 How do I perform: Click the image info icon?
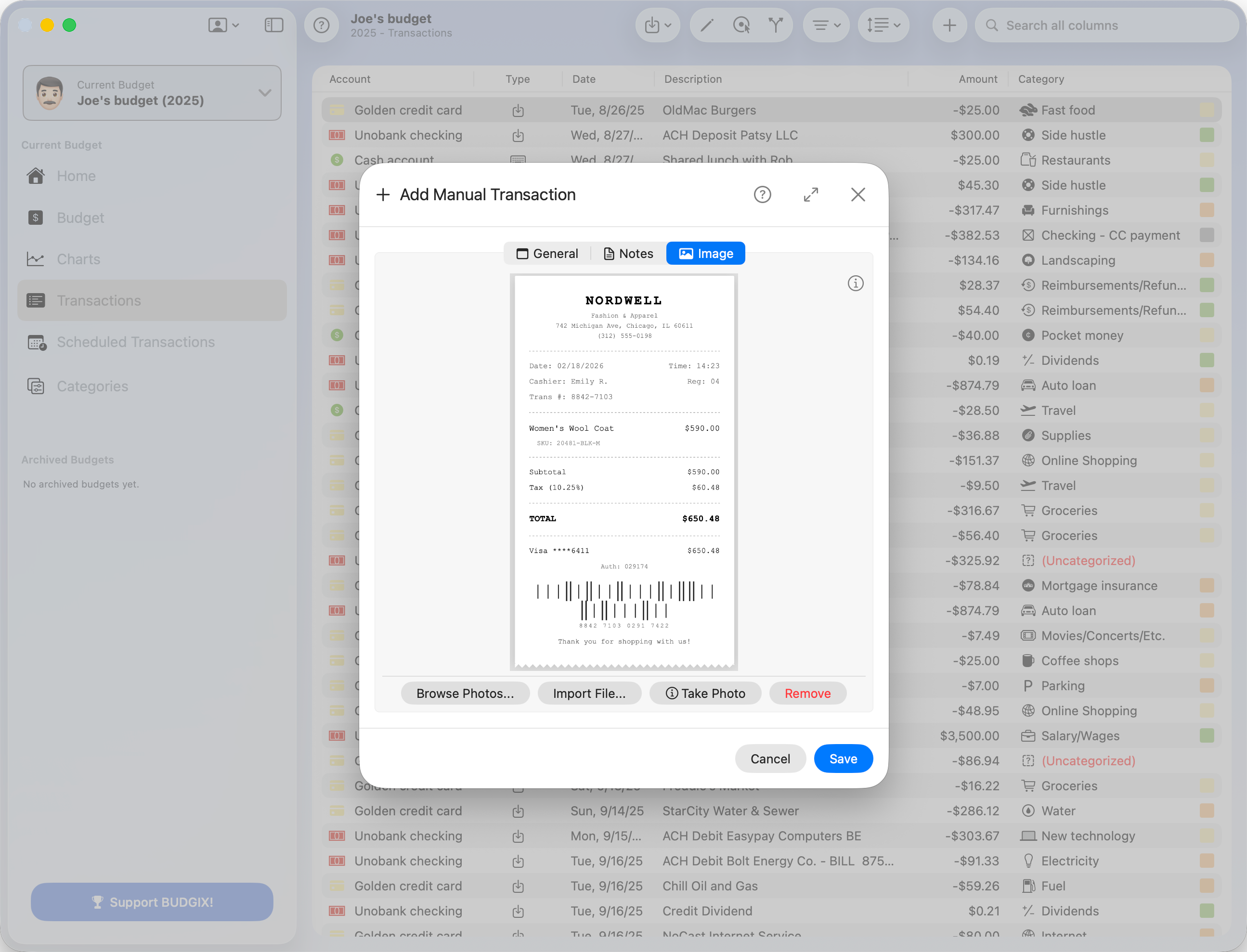point(856,283)
